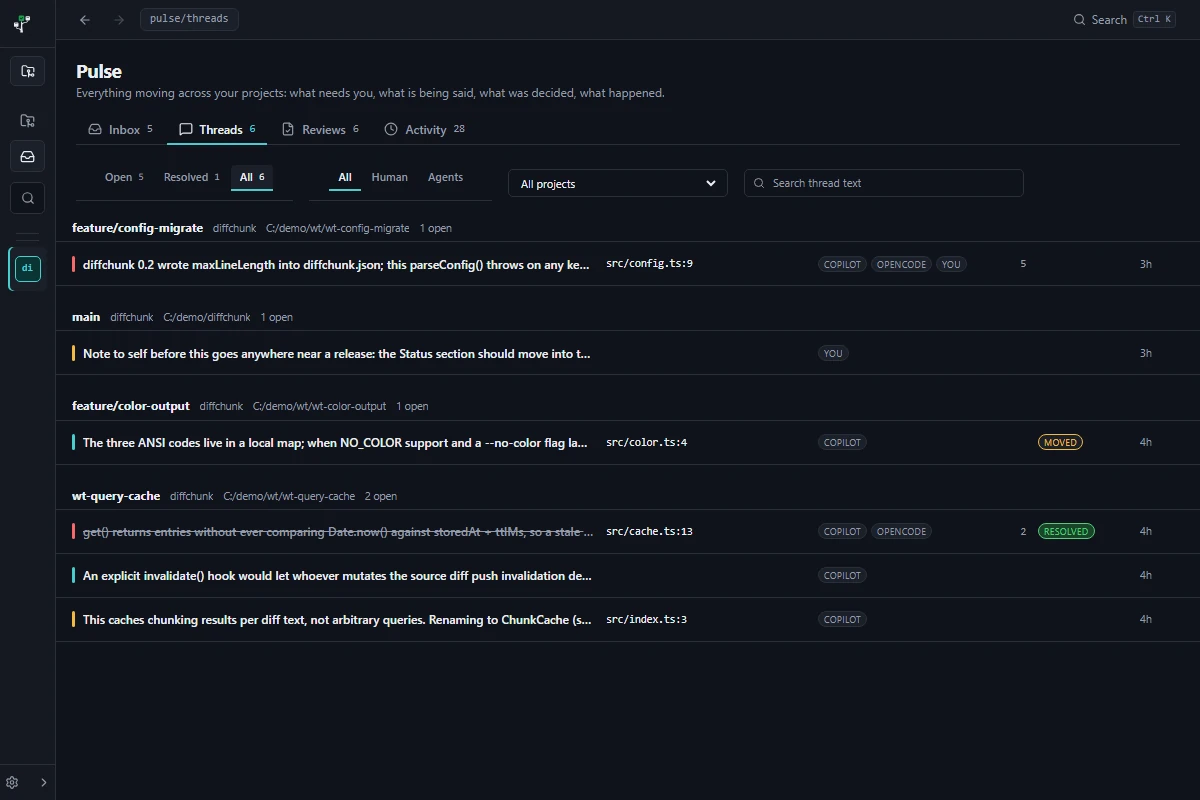Click the teal marker on ANSI codes thread
The height and width of the screenshot is (800, 1200).
tap(74, 442)
